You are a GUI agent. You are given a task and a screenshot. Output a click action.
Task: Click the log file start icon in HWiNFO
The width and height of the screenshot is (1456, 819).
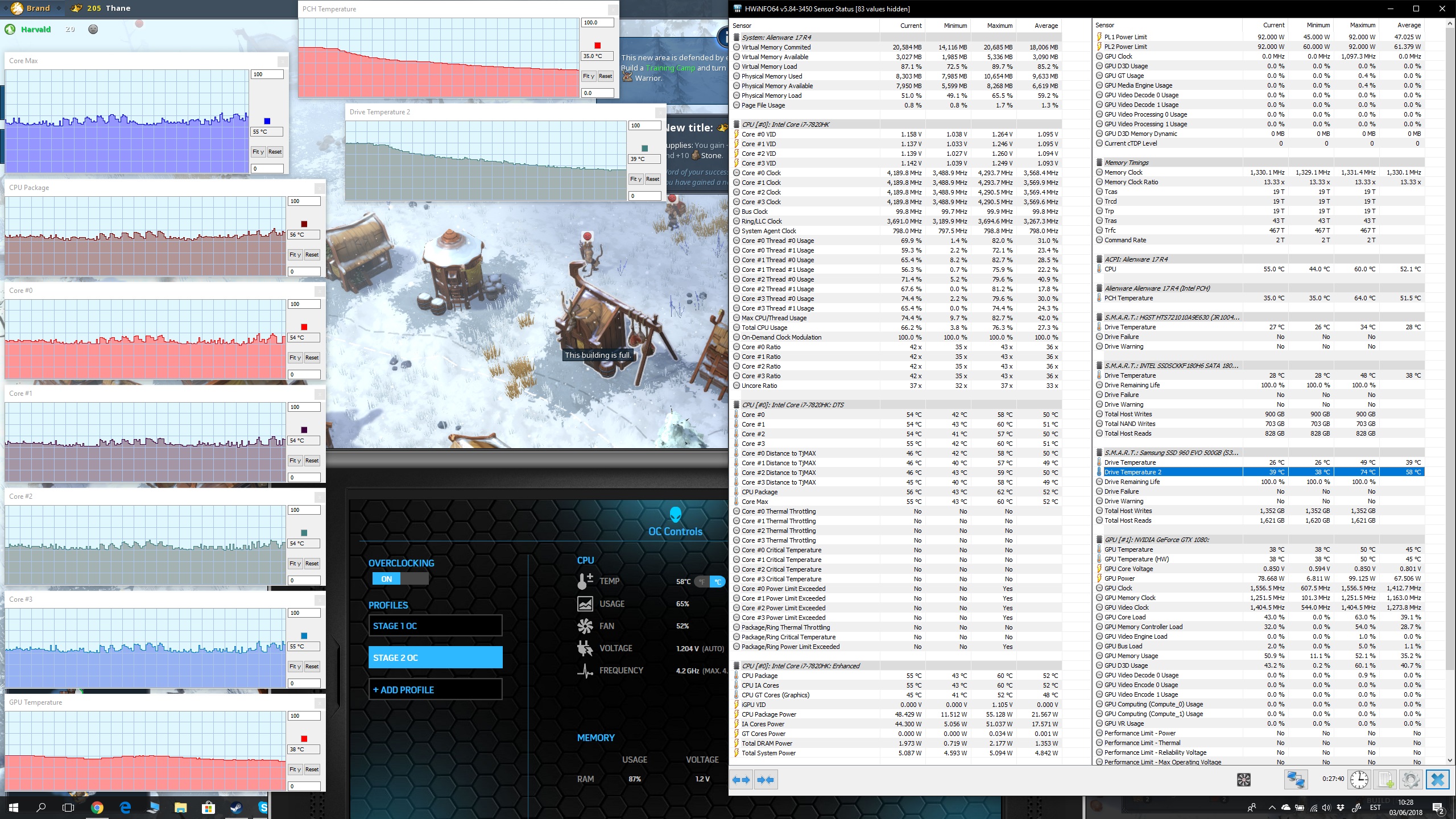pos(1385,780)
